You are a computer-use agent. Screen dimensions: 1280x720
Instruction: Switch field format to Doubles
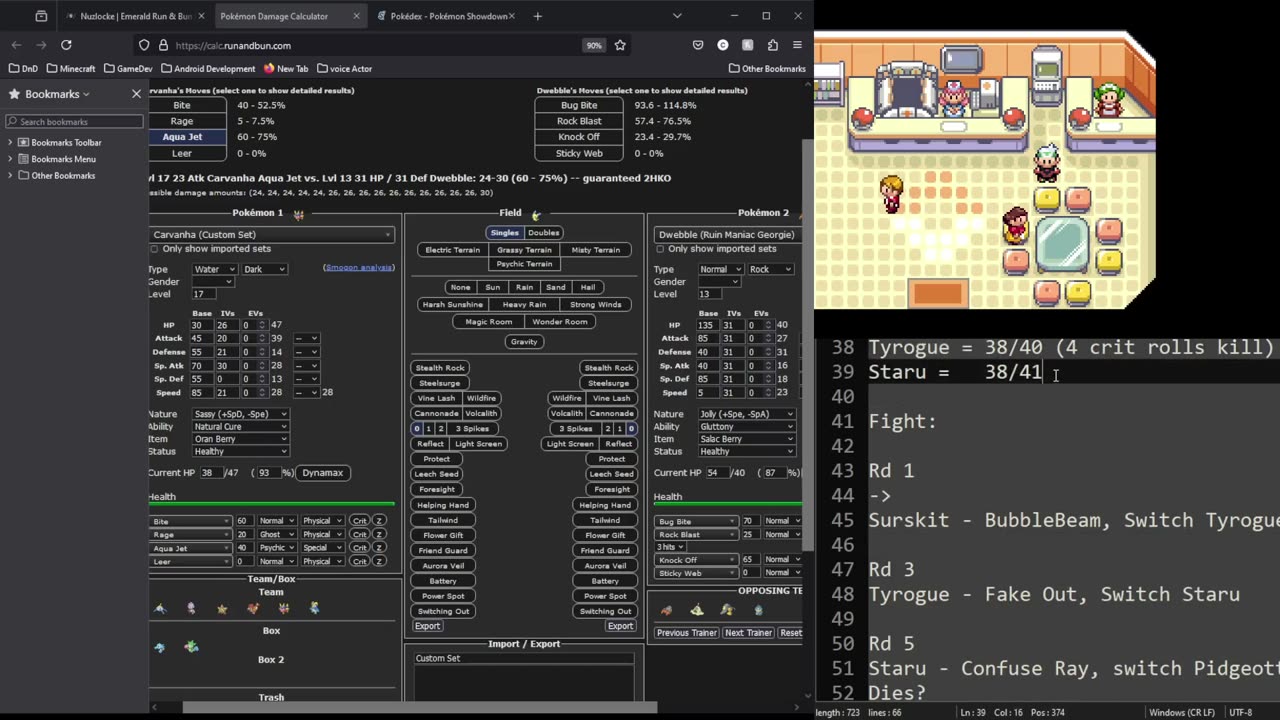[x=543, y=233]
